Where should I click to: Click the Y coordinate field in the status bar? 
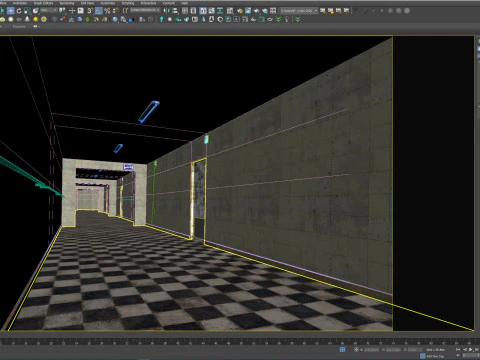tap(394, 350)
